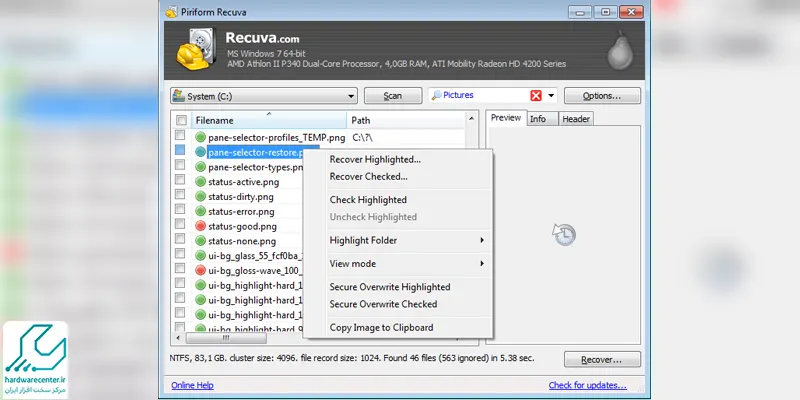Click Check for updates... link
This screenshot has height=400, width=800.
588,385
